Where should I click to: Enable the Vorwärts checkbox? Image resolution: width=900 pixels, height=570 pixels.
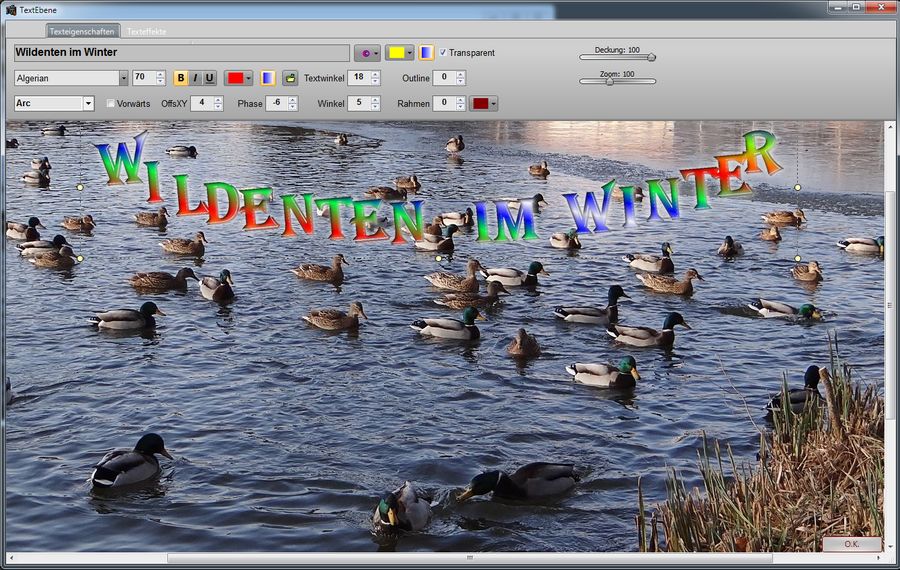click(111, 103)
